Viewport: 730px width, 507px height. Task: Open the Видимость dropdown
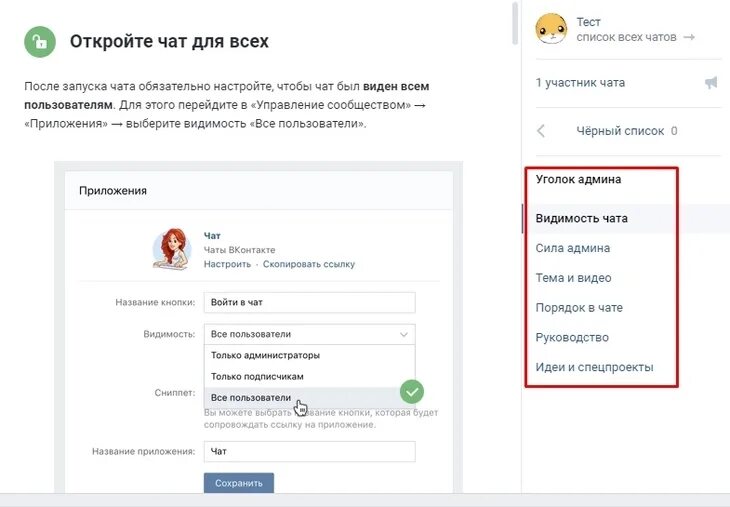tap(310, 334)
